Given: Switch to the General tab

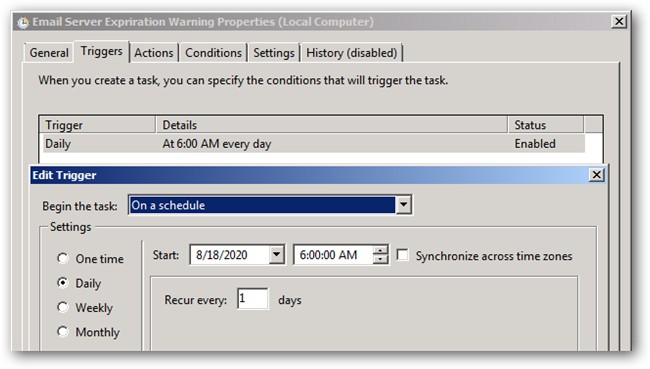Looking at the screenshot, I should pyautogui.click(x=49, y=53).
